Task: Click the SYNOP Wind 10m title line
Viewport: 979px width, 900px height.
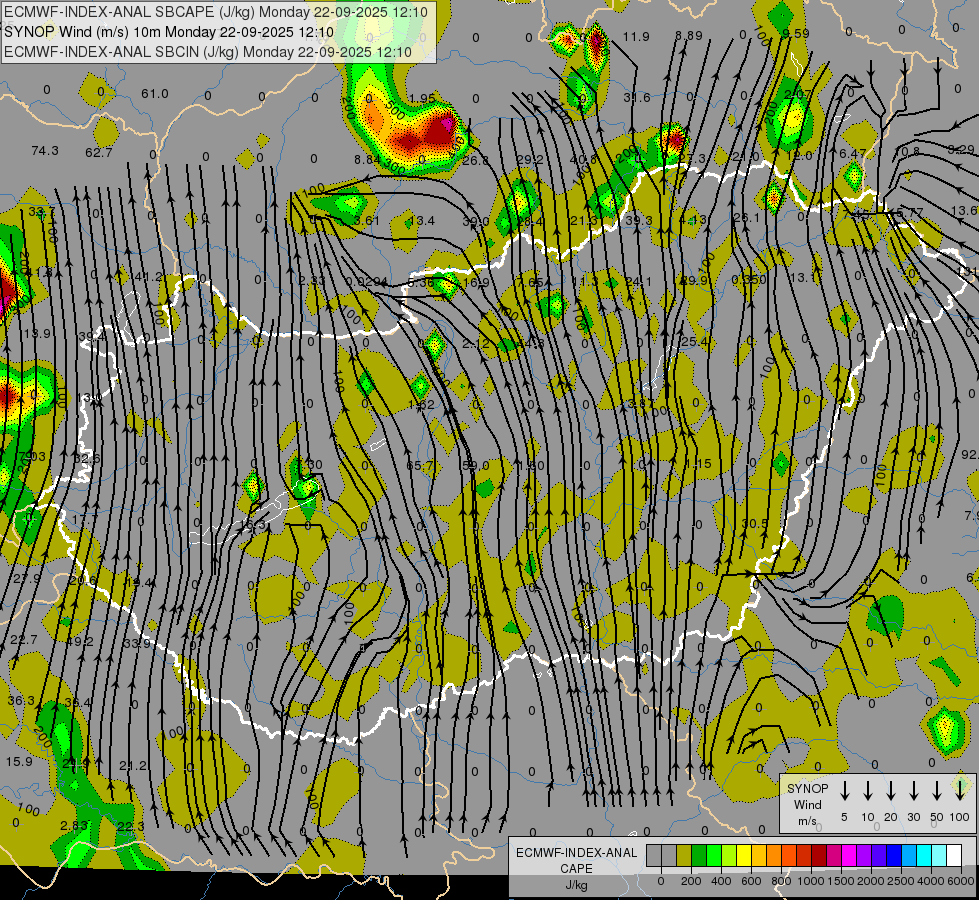Action: [x=169, y=32]
